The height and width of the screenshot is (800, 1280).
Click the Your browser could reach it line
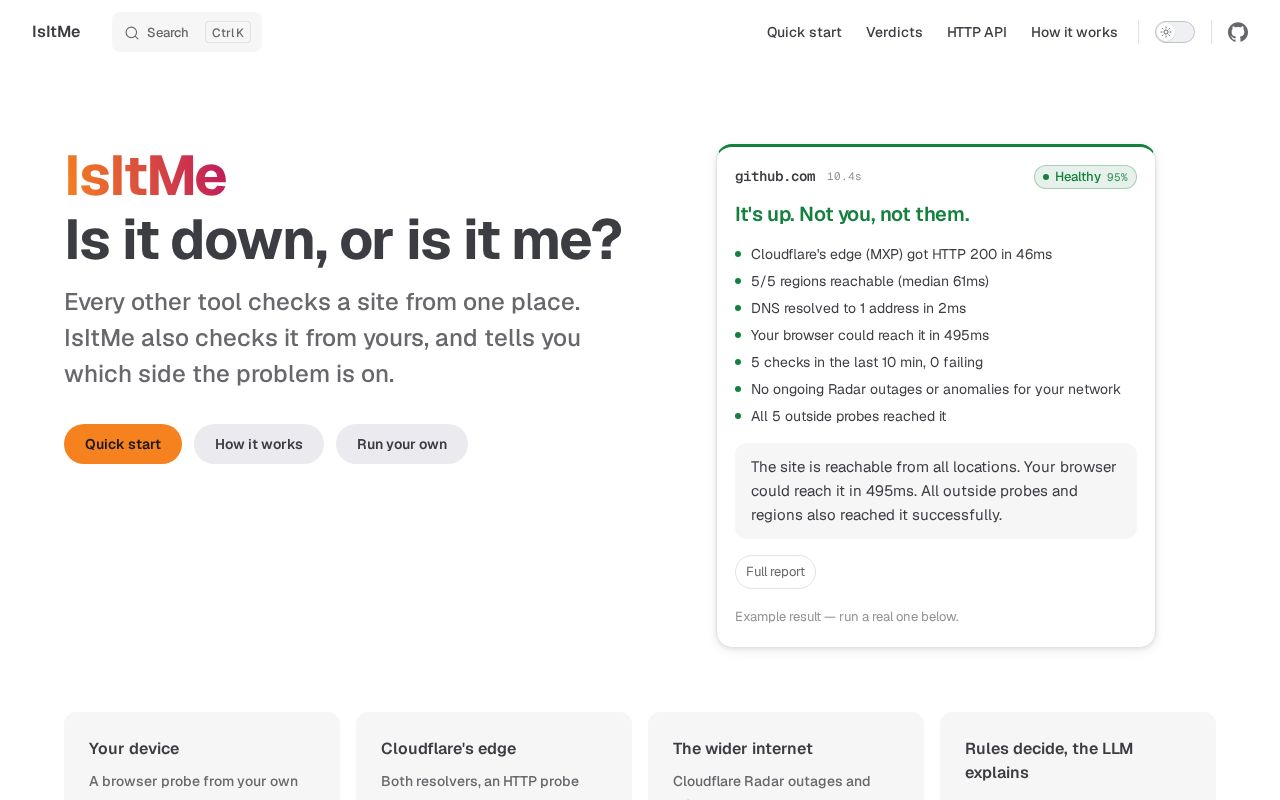click(870, 335)
